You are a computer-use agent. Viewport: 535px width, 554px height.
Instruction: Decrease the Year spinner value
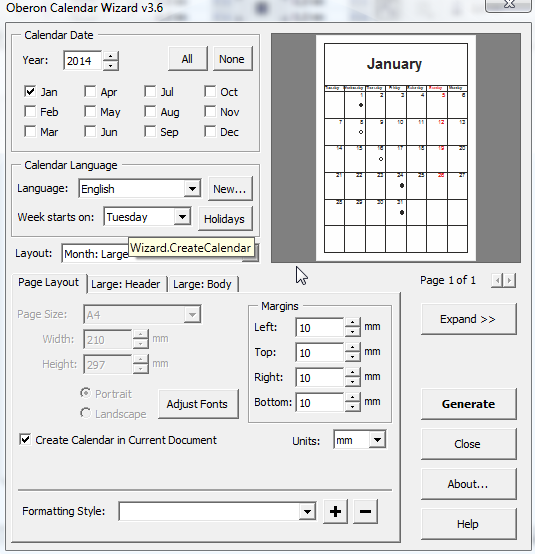(x=111, y=65)
